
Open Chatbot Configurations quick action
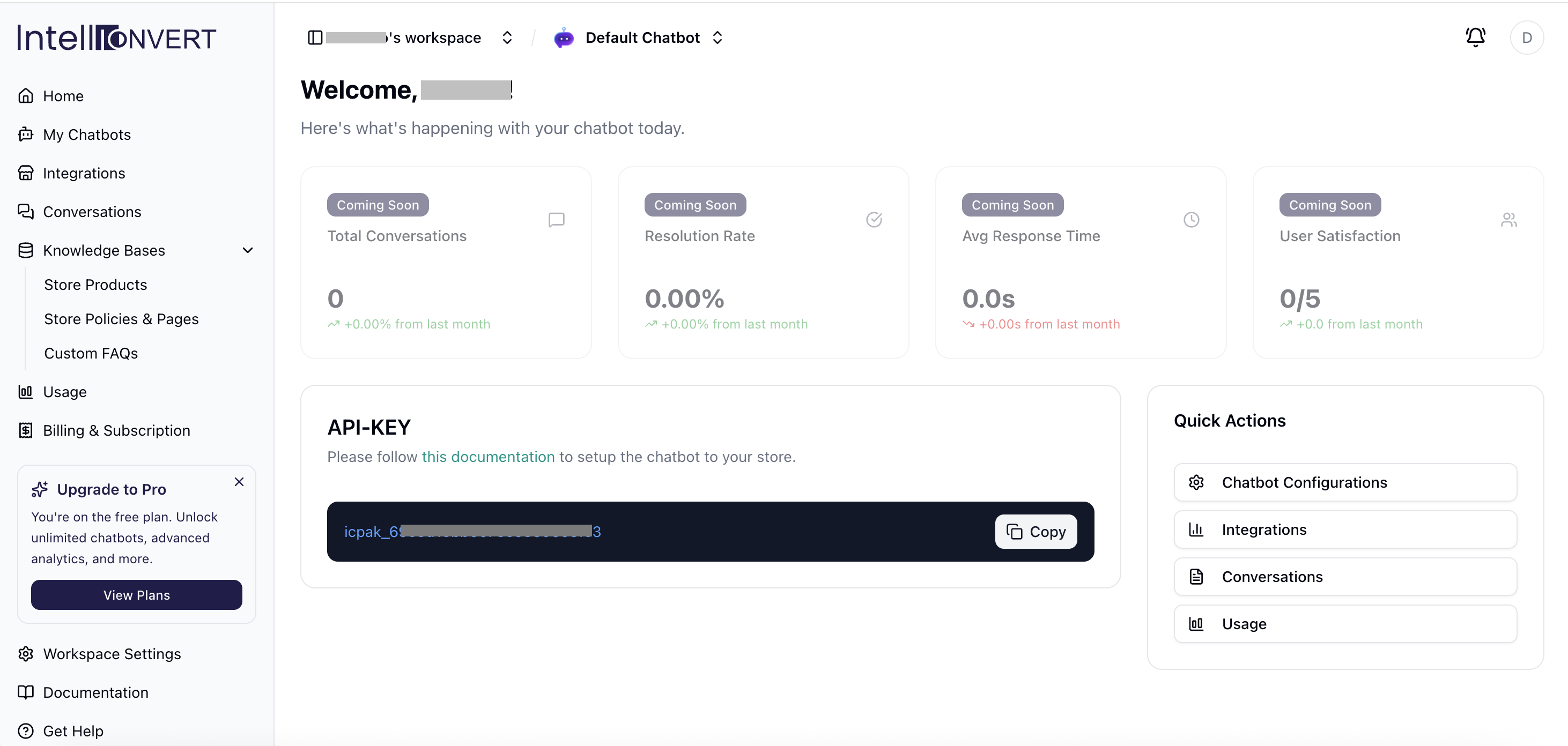(1345, 482)
